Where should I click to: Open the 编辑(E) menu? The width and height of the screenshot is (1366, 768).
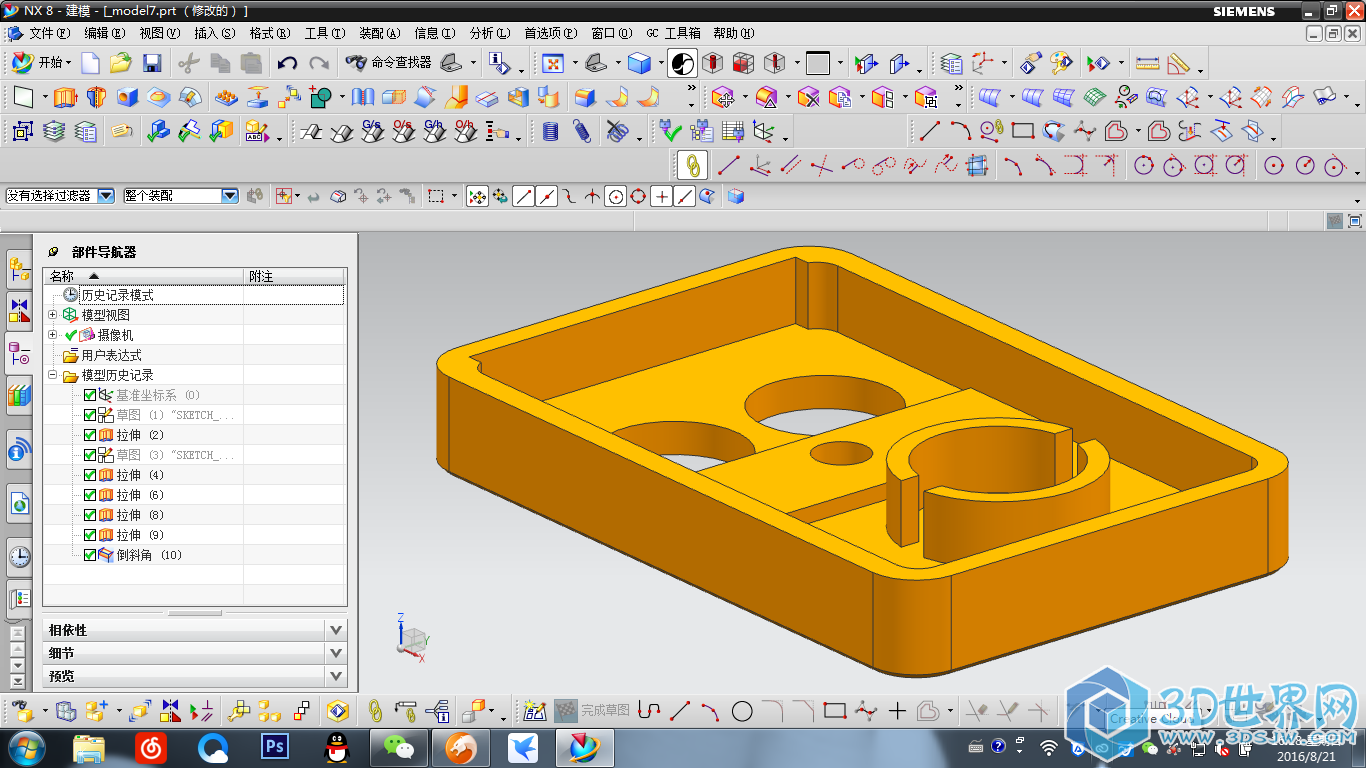105,33
